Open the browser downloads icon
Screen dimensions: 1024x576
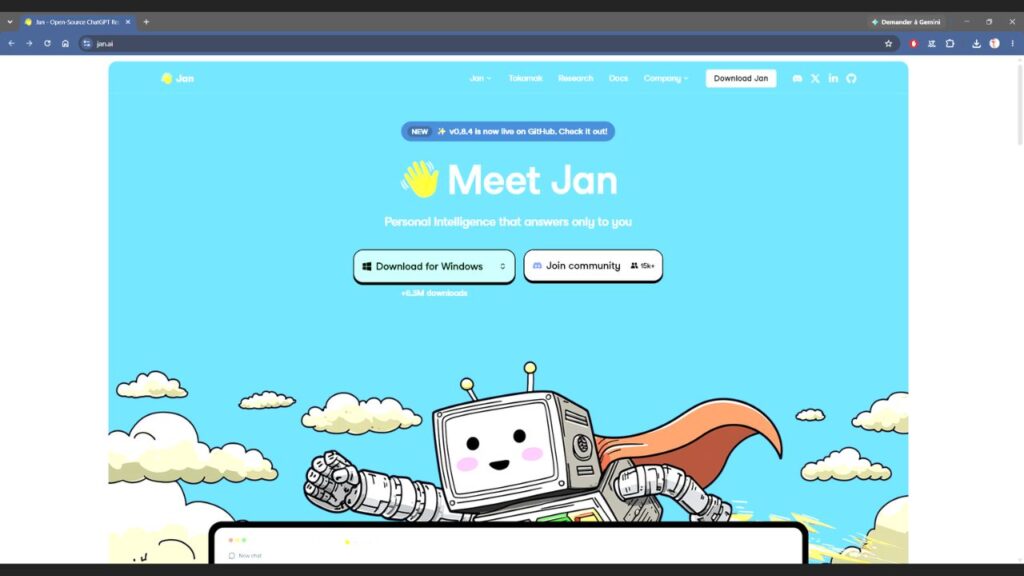point(976,44)
